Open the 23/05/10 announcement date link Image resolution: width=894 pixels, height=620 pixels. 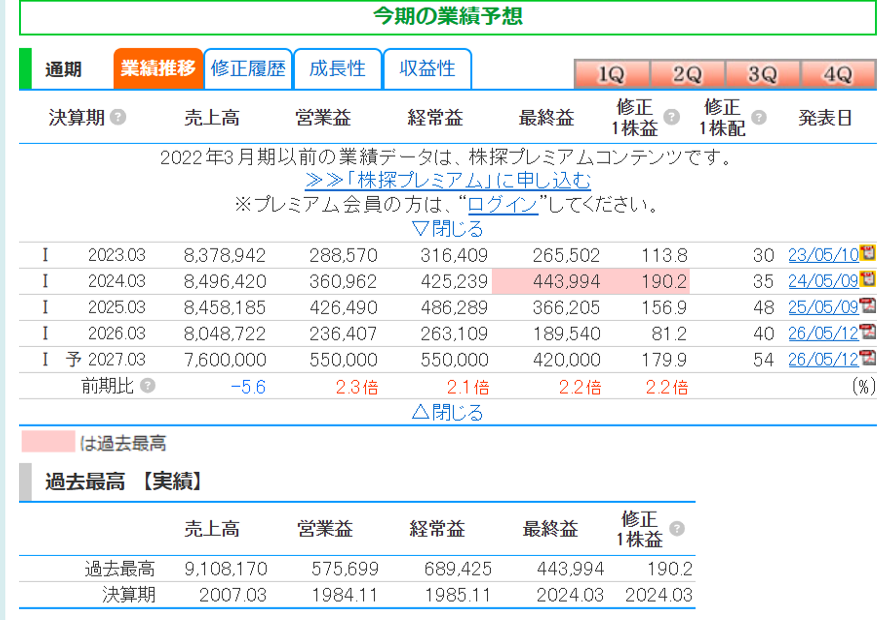click(x=823, y=255)
